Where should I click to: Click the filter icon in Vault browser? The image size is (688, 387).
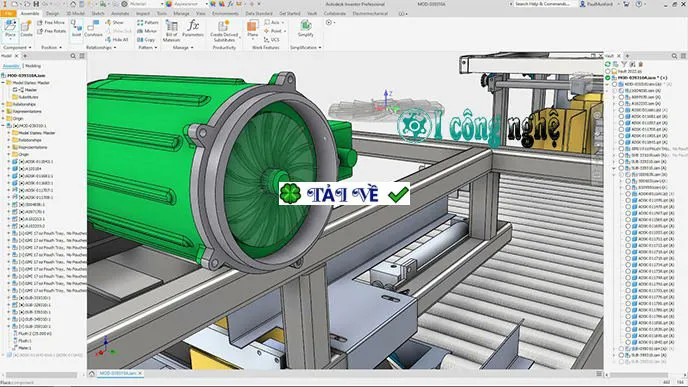pyautogui.click(x=624, y=64)
